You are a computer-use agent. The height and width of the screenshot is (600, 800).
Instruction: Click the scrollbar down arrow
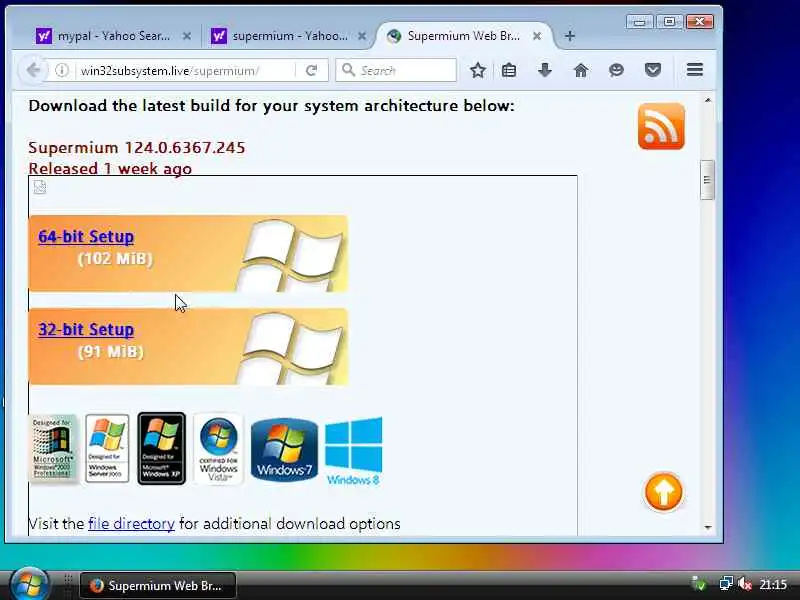[x=708, y=527]
